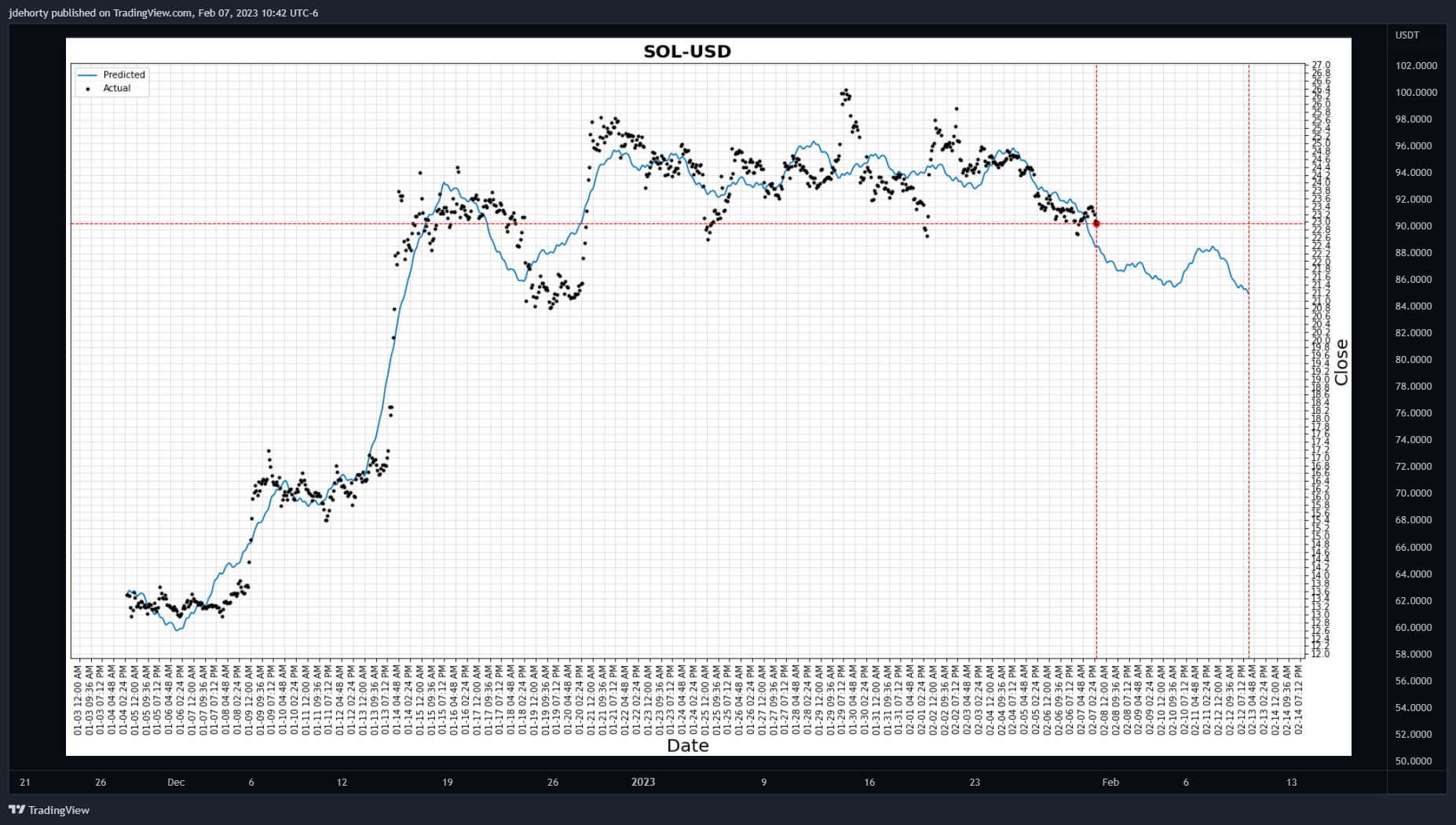Click the '19' time axis label
Screen dimensions: 1456x825
pos(448,782)
